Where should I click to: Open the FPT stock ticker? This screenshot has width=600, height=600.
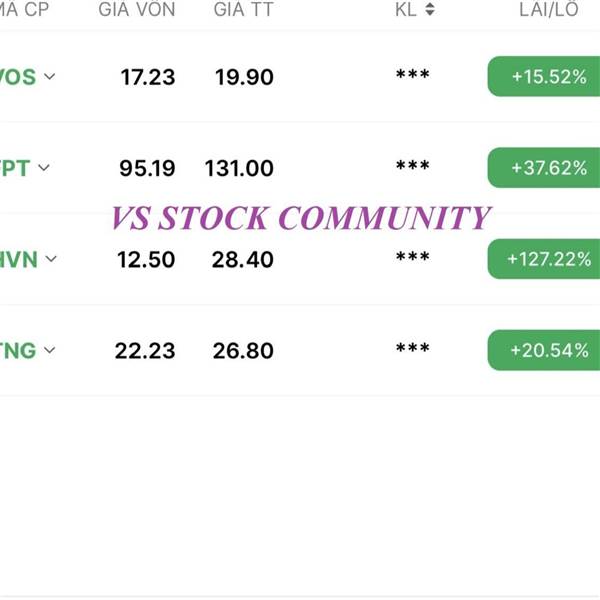click(x=15, y=168)
